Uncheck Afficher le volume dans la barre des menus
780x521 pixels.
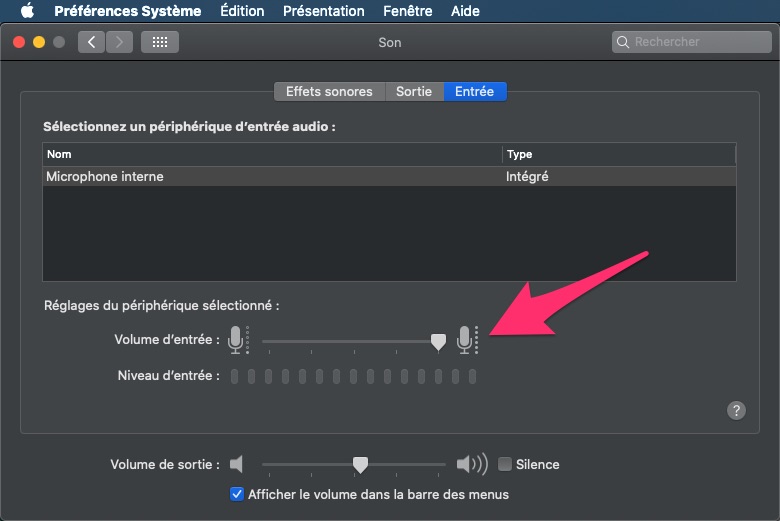click(237, 494)
